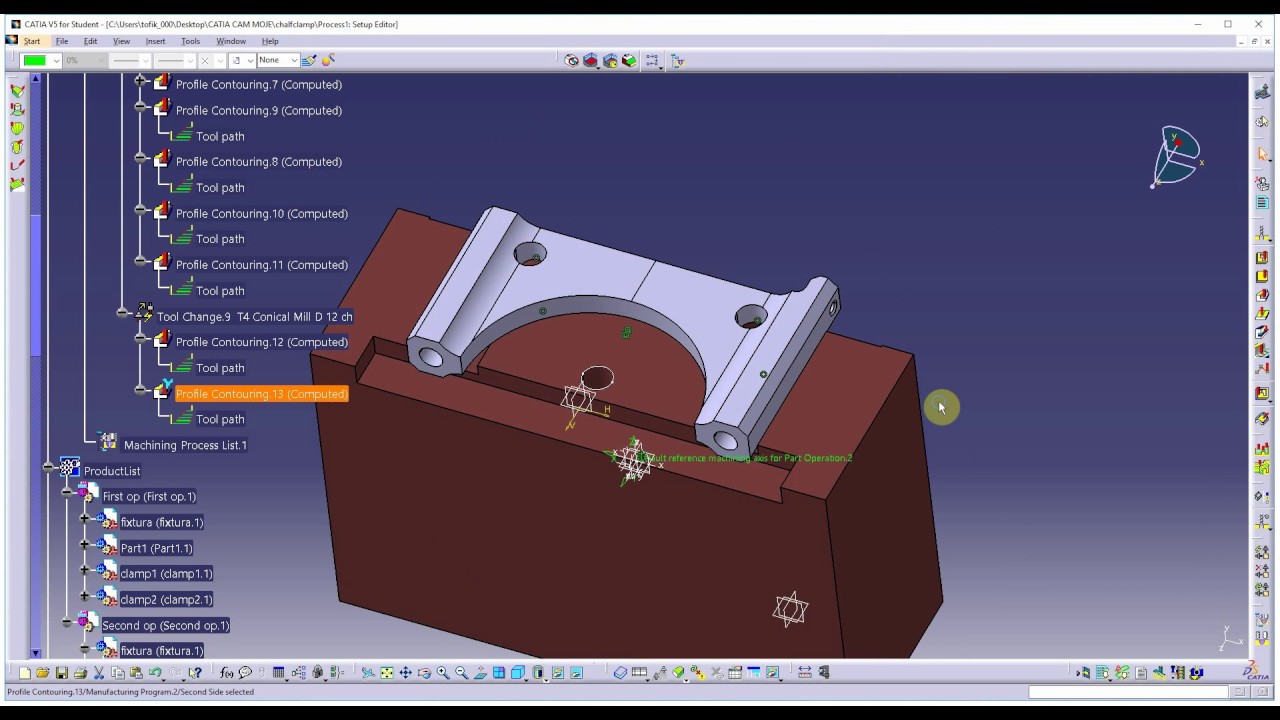Viewport: 1280px width, 720px height.
Task: Open the File menu
Action: point(62,41)
